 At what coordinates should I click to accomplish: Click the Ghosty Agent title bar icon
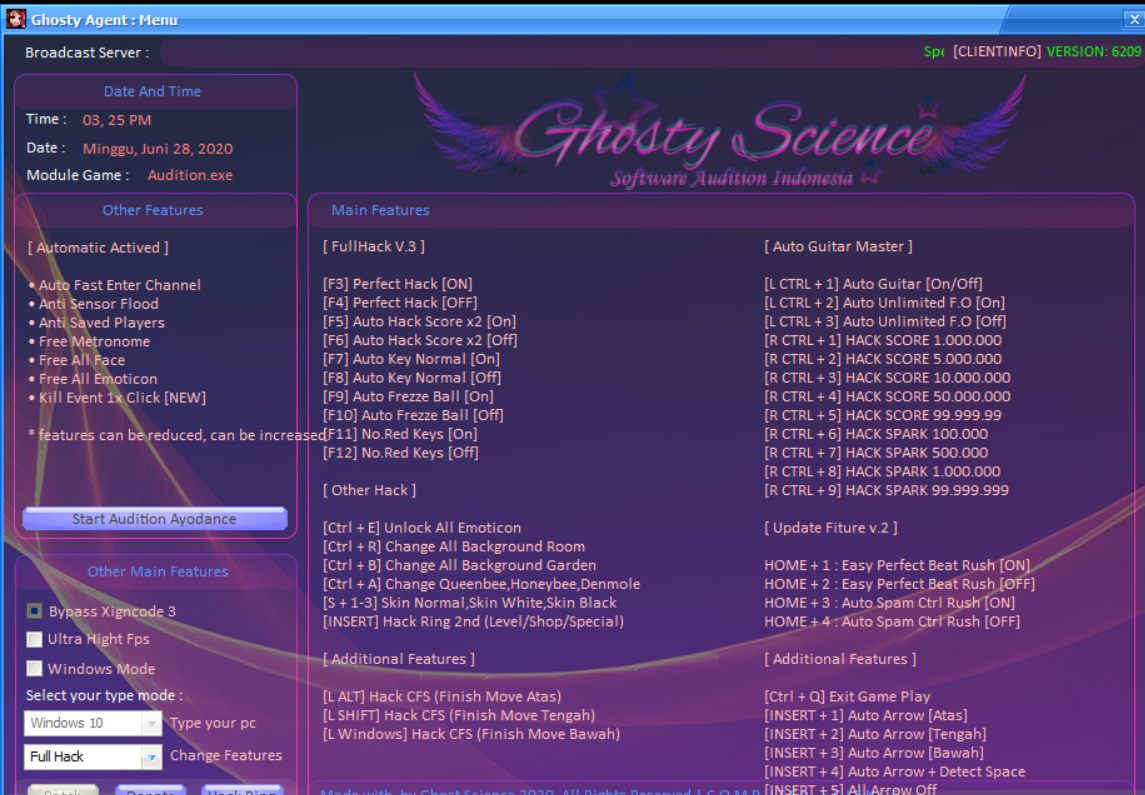pyautogui.click(x=15, y=19)
